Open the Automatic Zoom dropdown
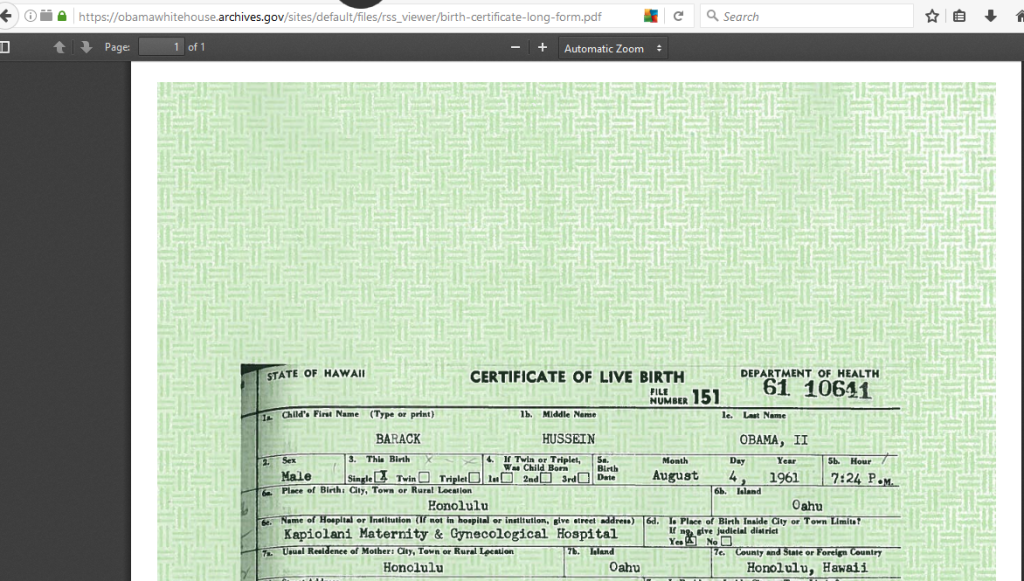Viewport: 1024px width, 581px height. point(612,48)
